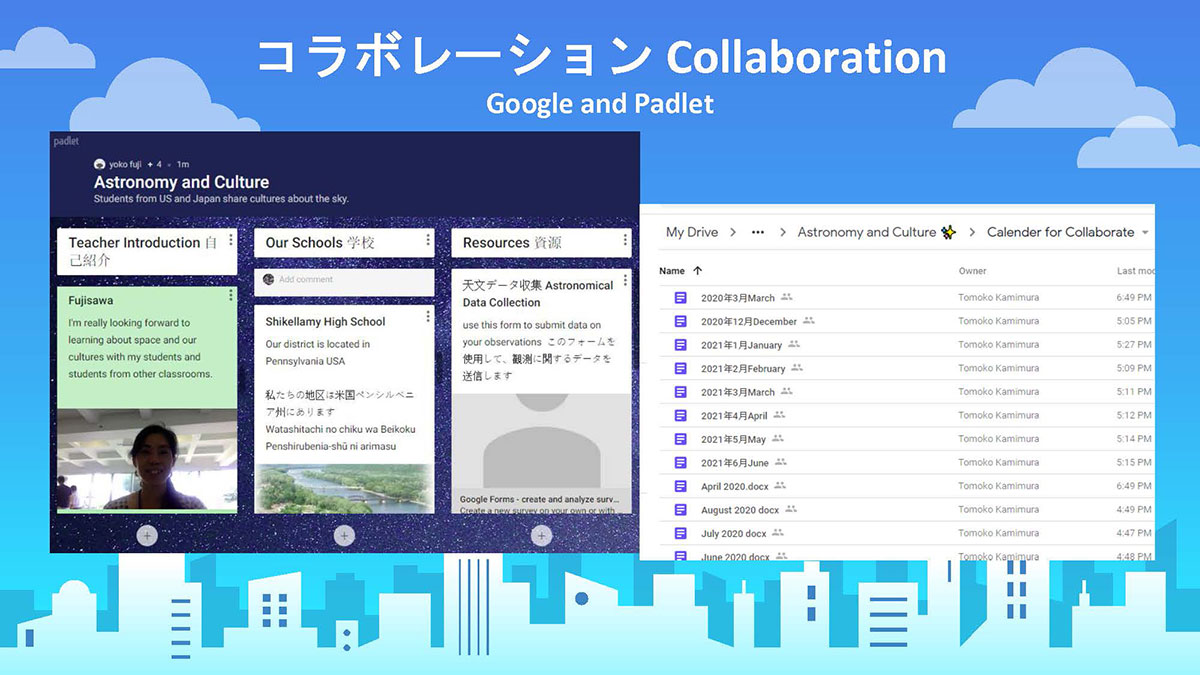Click the yoko fuji avatar in Padlet header

coord(99,164)
